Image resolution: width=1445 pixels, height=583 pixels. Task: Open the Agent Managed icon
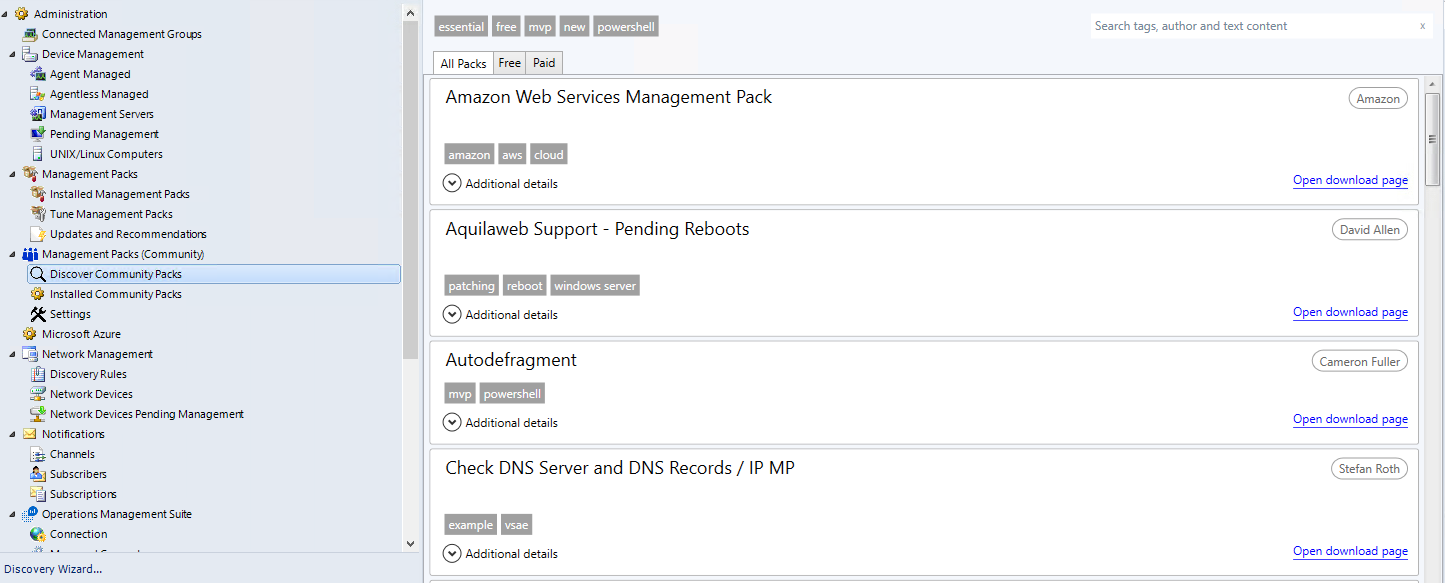(x=38, y=74)
